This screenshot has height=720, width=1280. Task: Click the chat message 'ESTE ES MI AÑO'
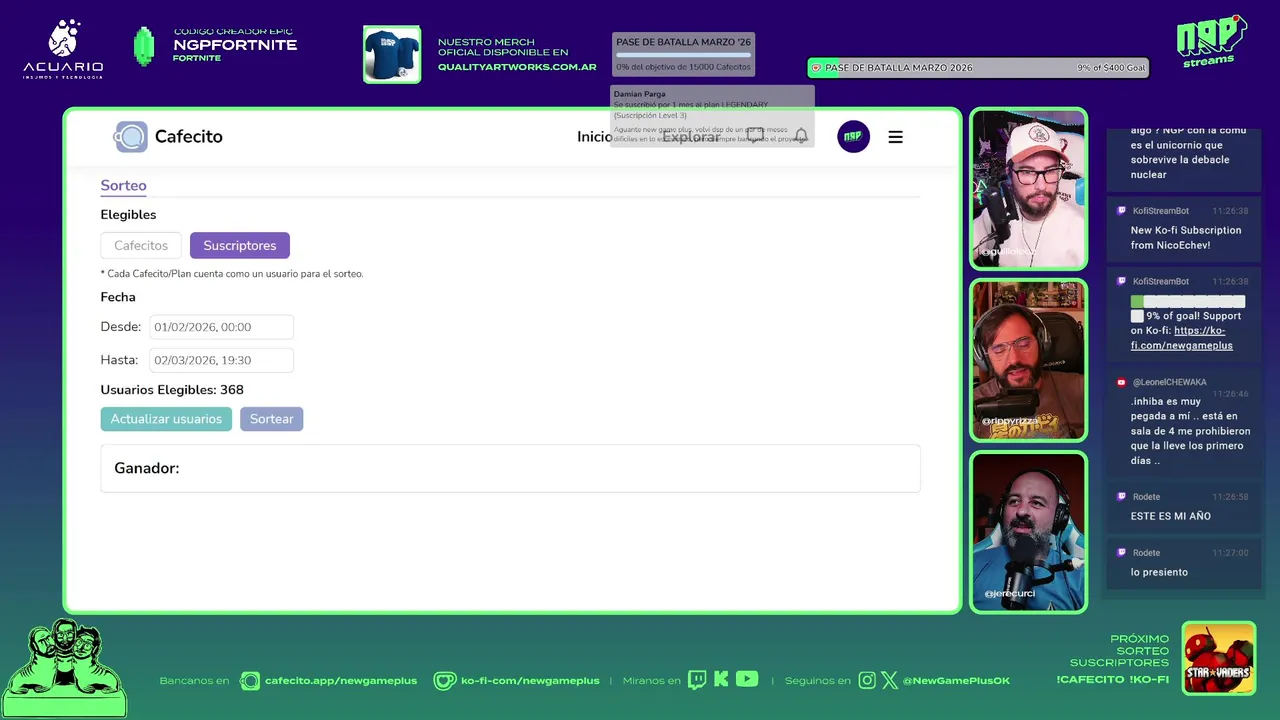(x=1171, y=516)
